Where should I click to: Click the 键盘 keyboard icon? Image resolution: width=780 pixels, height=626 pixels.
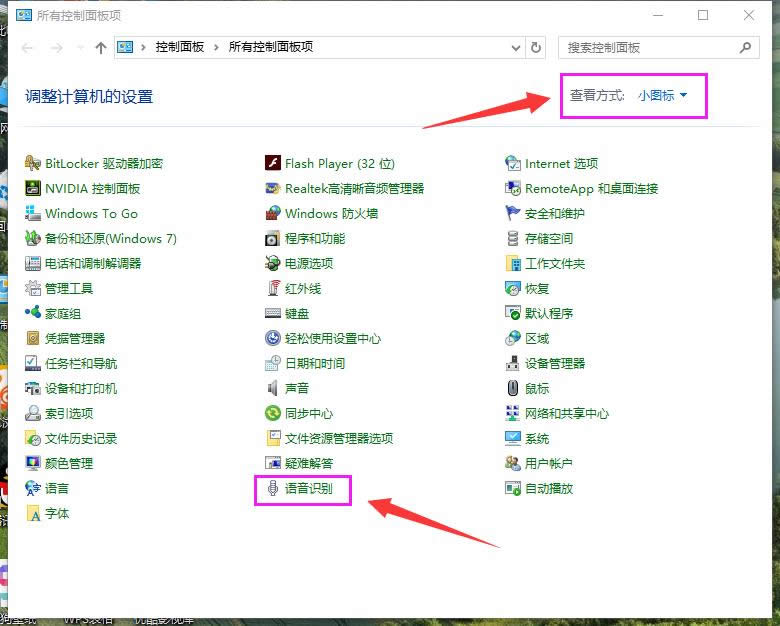click(x=273, y=313)
